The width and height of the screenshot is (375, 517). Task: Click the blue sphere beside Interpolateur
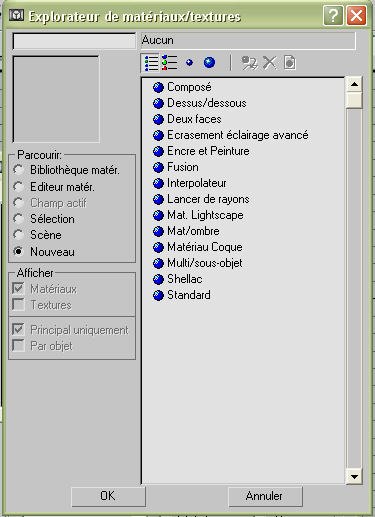tap(158, 183)
